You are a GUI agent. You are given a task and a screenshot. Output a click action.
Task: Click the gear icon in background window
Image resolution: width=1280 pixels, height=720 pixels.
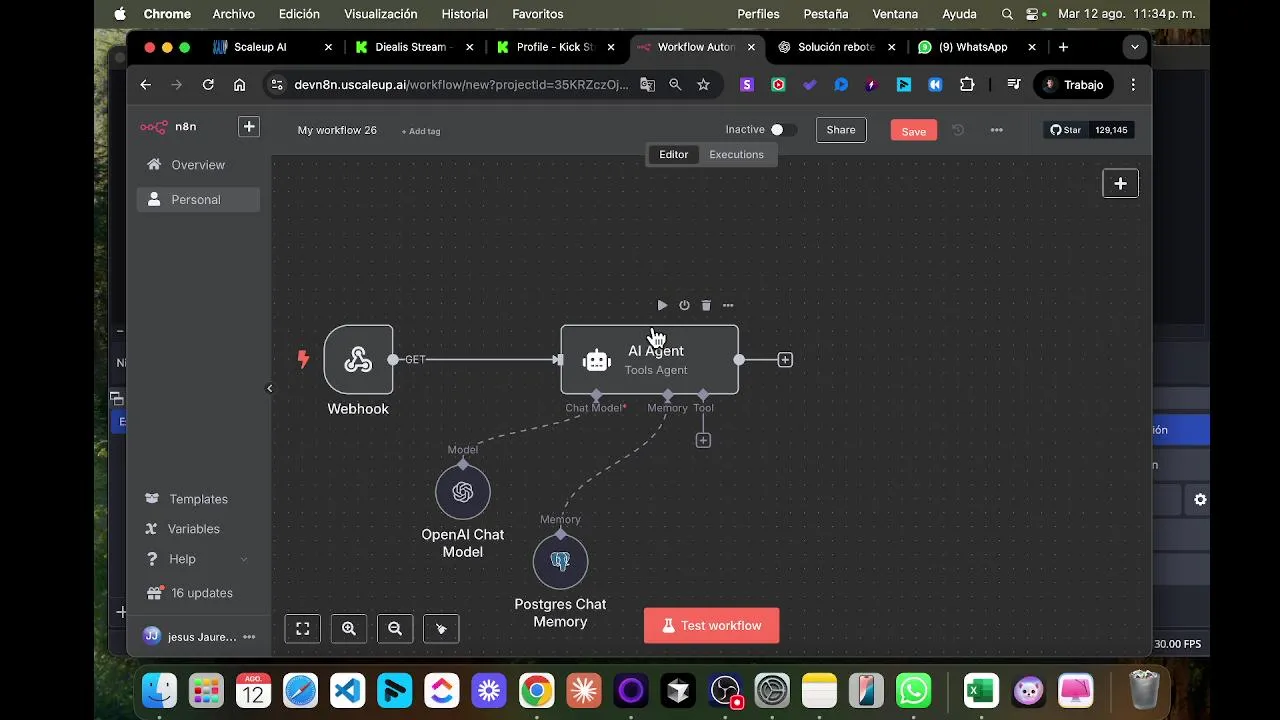click(1200, 500)
